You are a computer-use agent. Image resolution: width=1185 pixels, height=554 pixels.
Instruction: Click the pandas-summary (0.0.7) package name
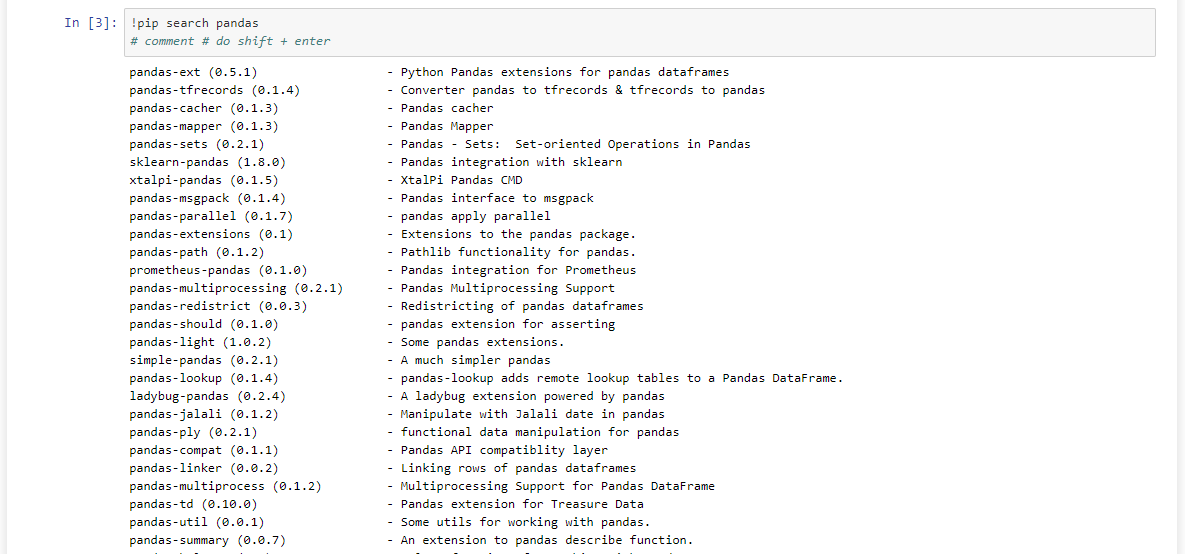pyautogui.click(x=207, y=540)
